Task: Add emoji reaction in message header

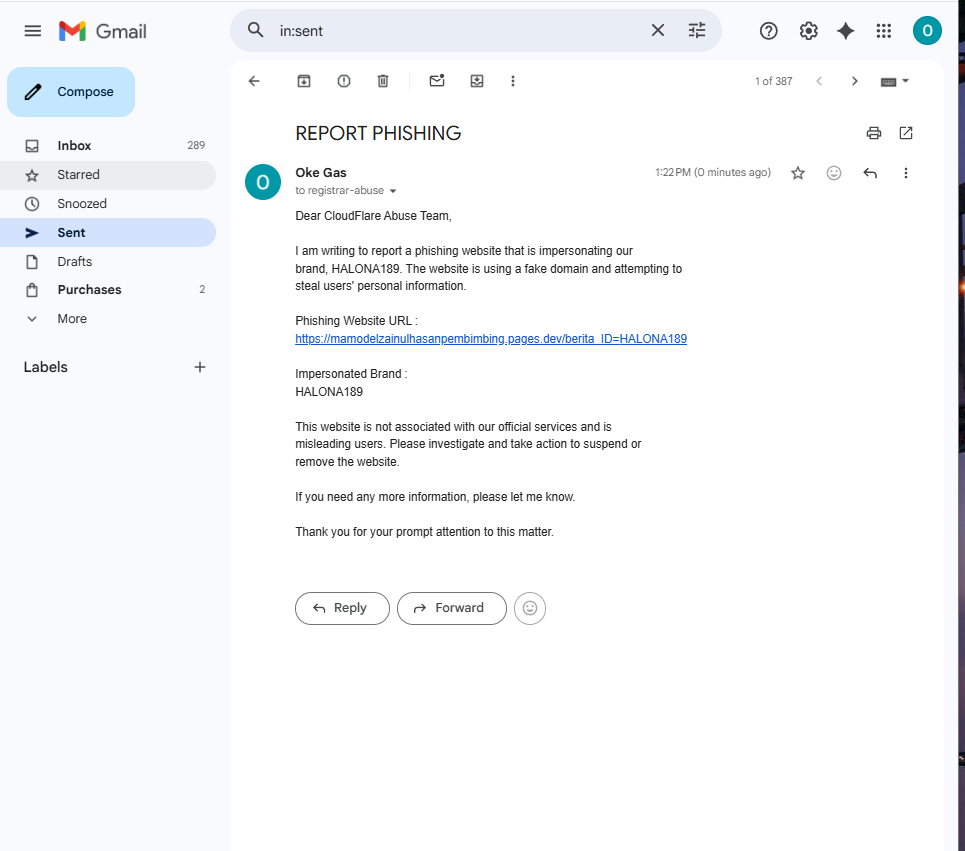Action: point(833,173)
